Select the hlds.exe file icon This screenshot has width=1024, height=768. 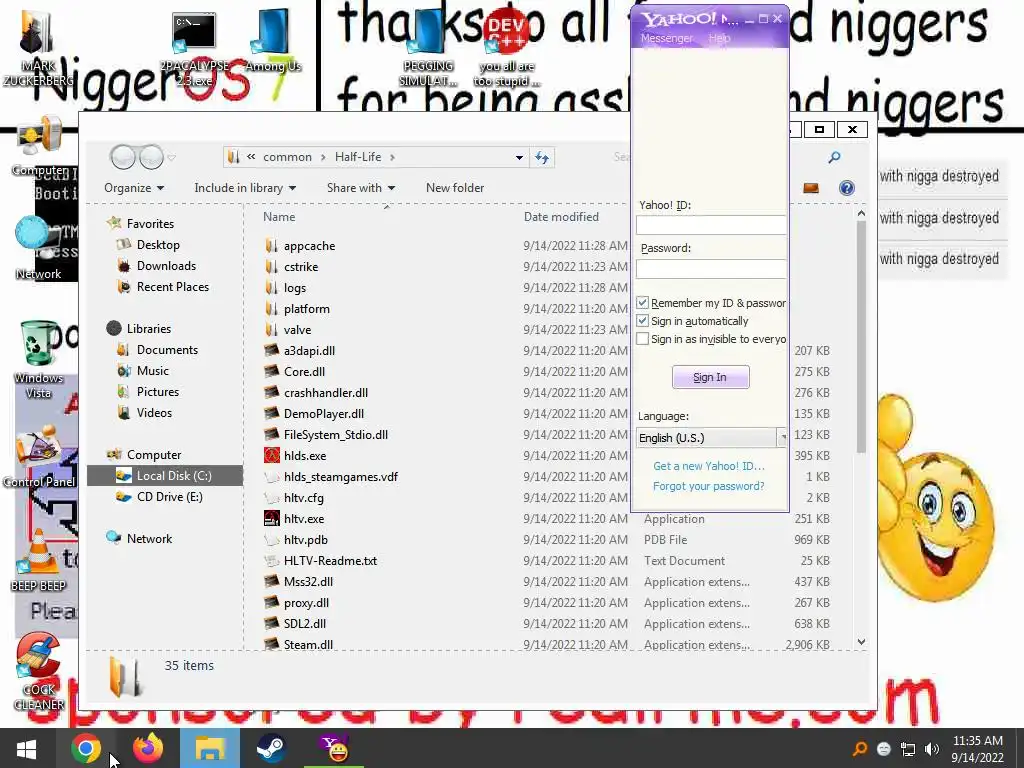point(272,455)
